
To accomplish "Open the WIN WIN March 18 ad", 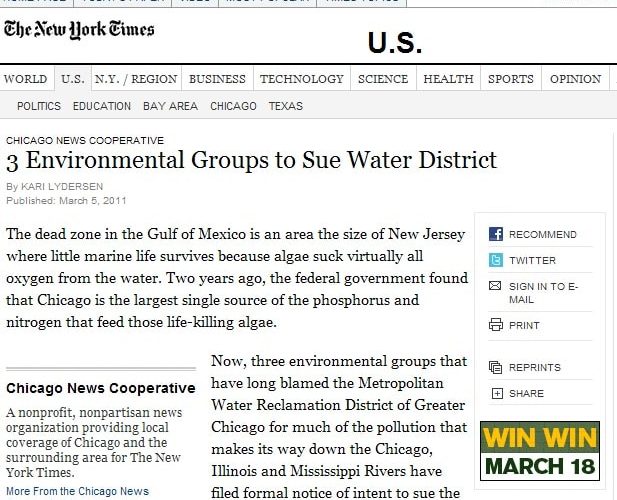I will pos(540,451).
